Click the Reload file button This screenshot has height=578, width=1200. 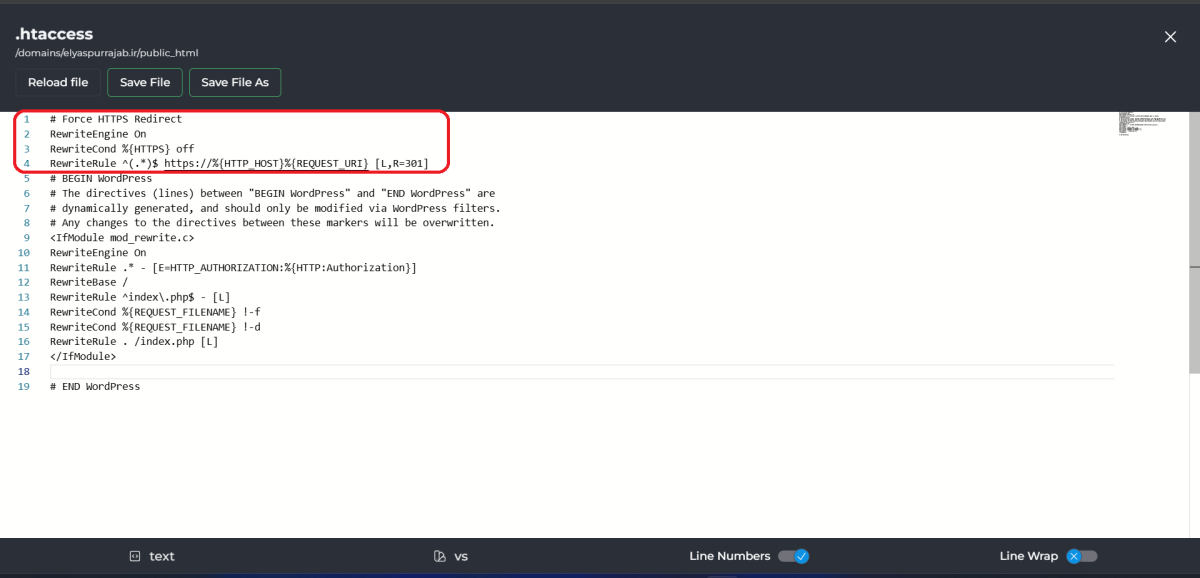(x=58, y=82)
